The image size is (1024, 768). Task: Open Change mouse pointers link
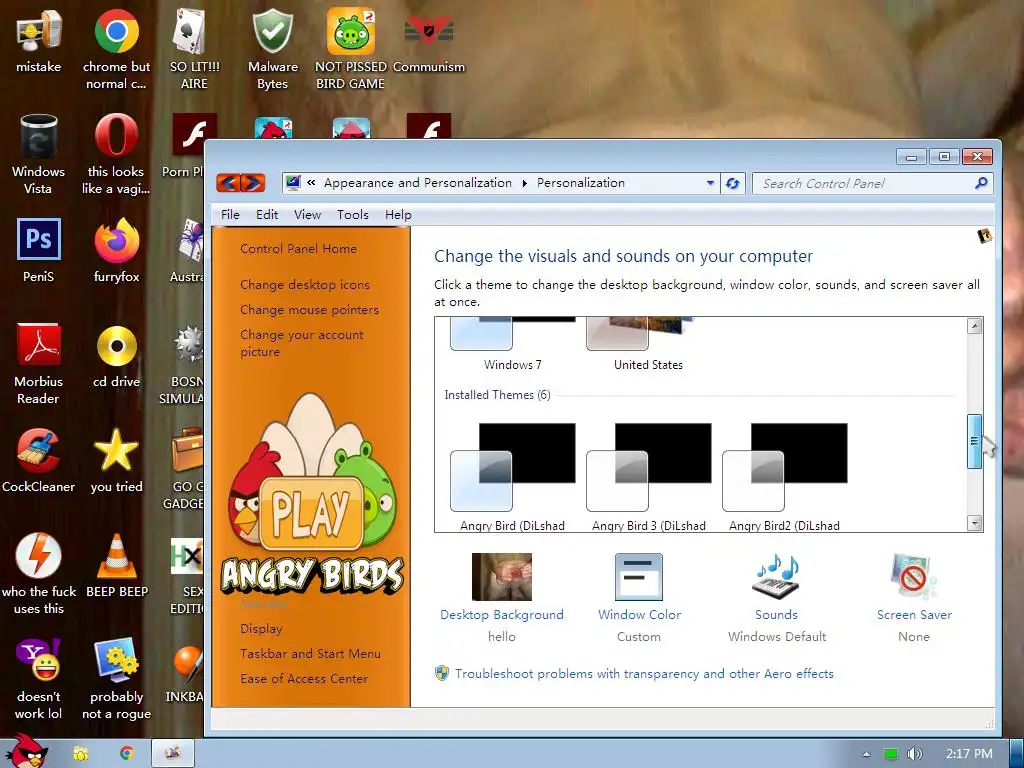(x=310, y=310)
